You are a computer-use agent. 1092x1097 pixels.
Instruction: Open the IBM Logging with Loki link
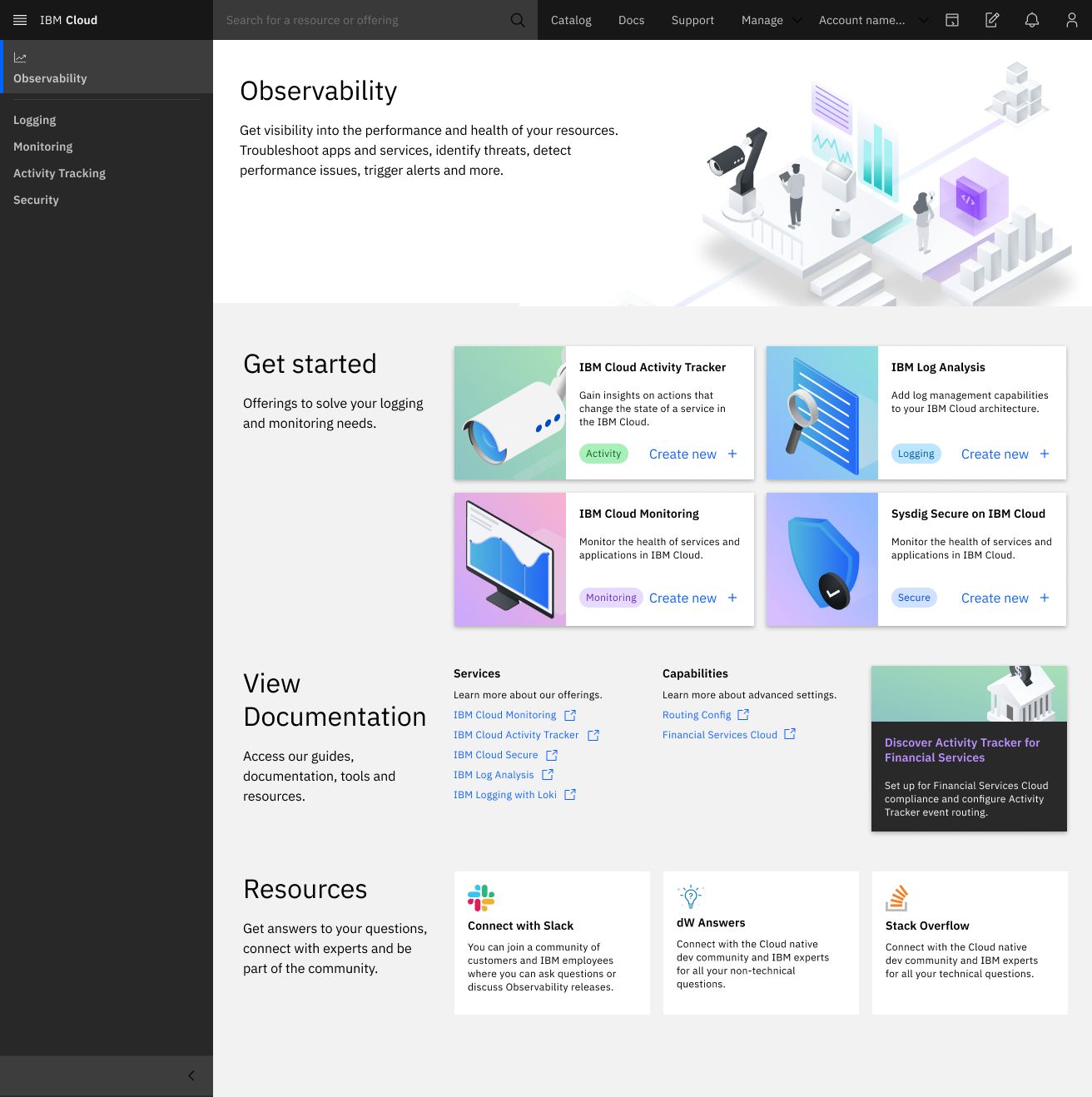pyautogui.click(x=504, y=795)
